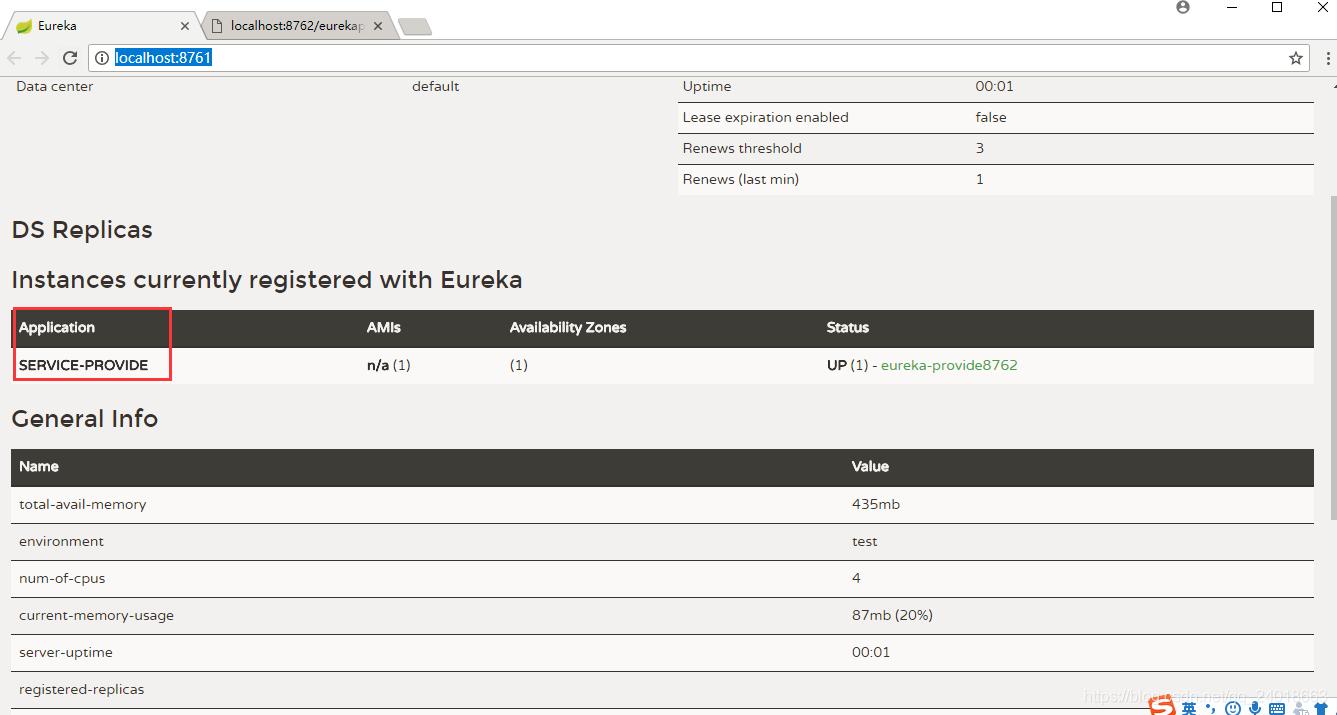Activate the Sogou microphone voice input
The width and height of the screenshot is (1337, 715).
pyautogui.click(x=1254, y=708)
